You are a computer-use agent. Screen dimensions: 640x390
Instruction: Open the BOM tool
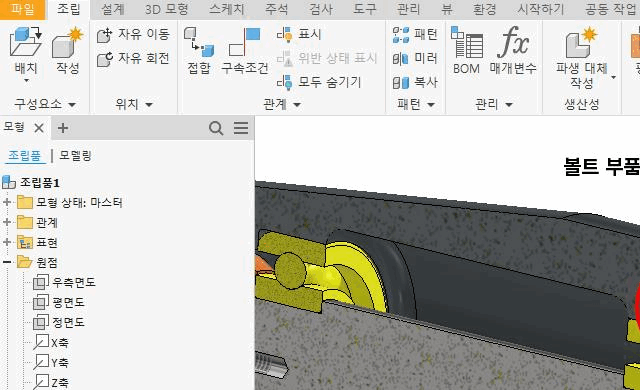tap(467, 51)
